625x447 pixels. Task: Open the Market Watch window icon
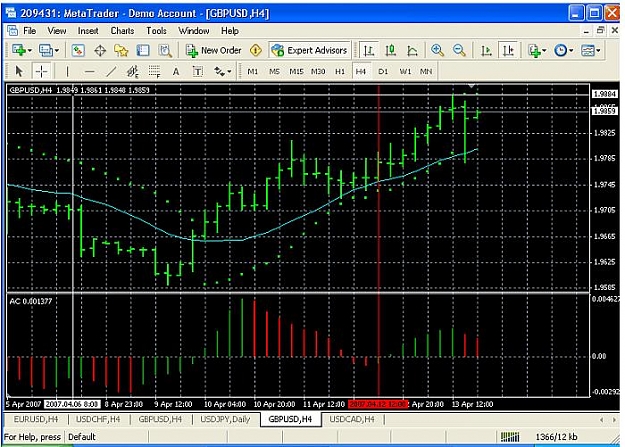click(x=78, y=51)
